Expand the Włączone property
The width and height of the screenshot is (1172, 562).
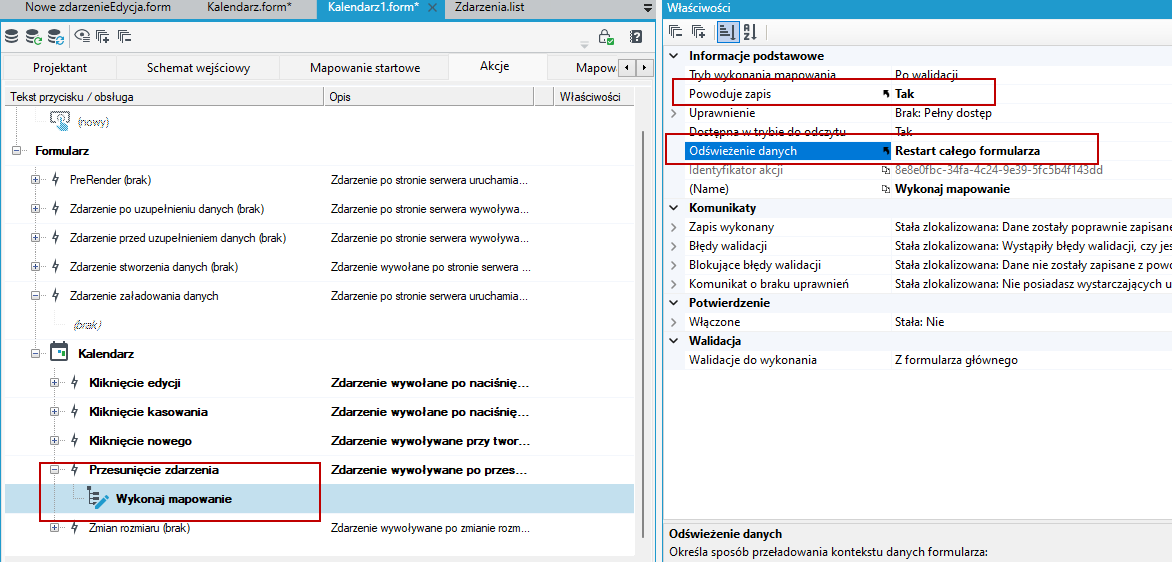click(674, 321)
